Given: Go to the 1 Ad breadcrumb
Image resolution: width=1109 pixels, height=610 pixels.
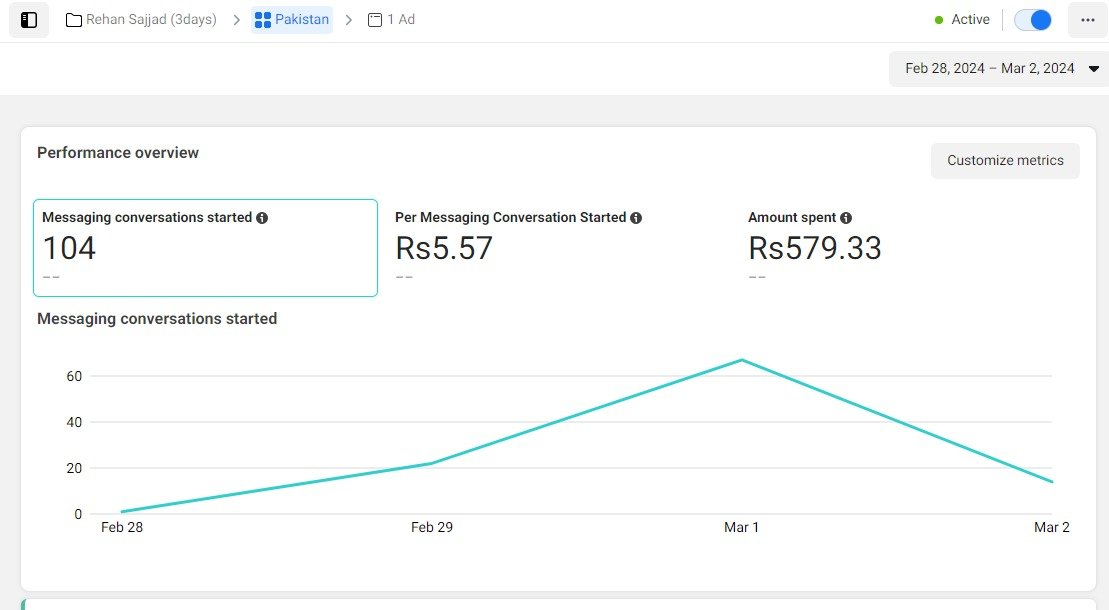Looking at the screenshot, I should coord(401,20).
